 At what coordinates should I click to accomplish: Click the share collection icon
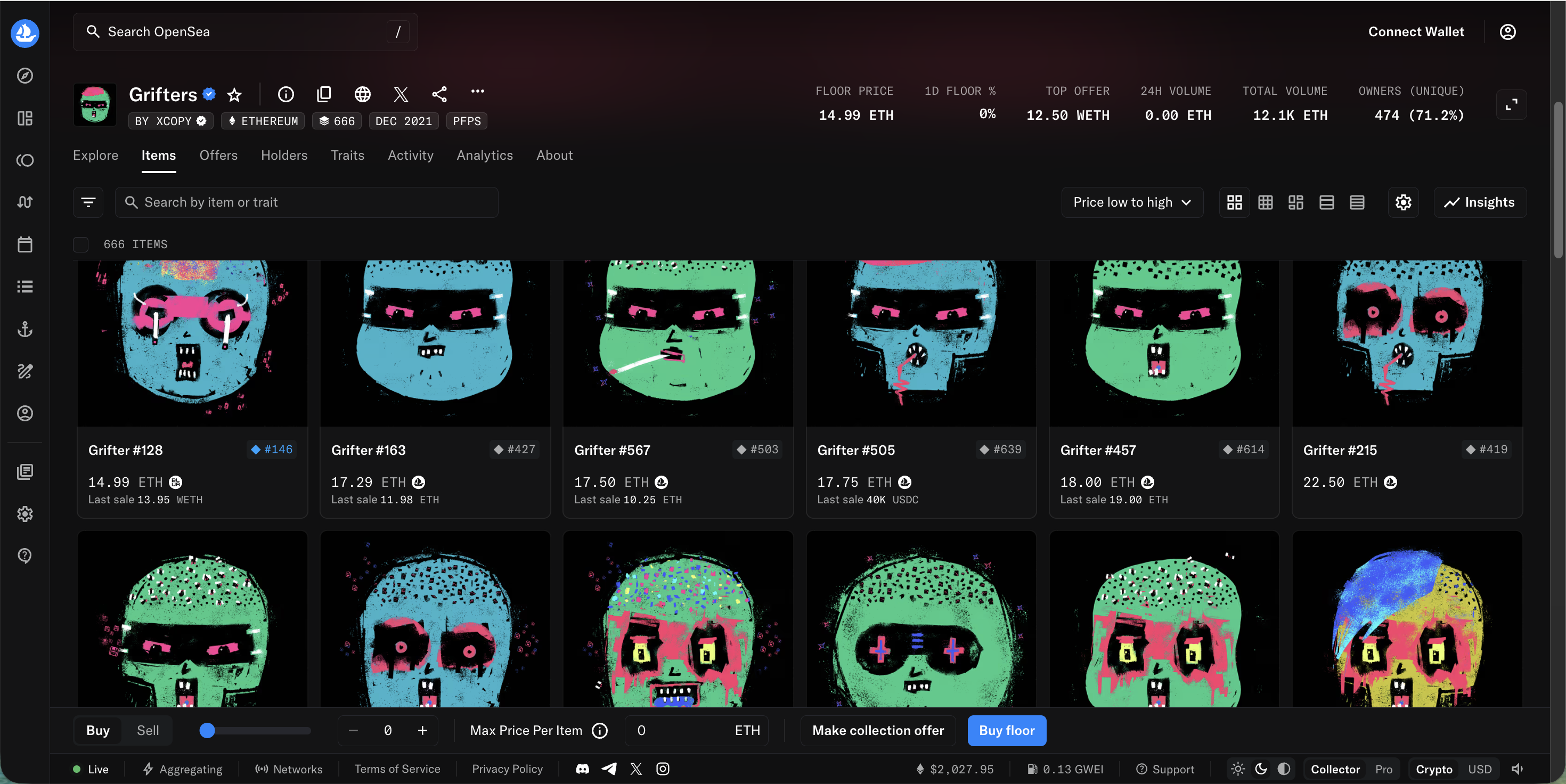(x=439, y=94)
